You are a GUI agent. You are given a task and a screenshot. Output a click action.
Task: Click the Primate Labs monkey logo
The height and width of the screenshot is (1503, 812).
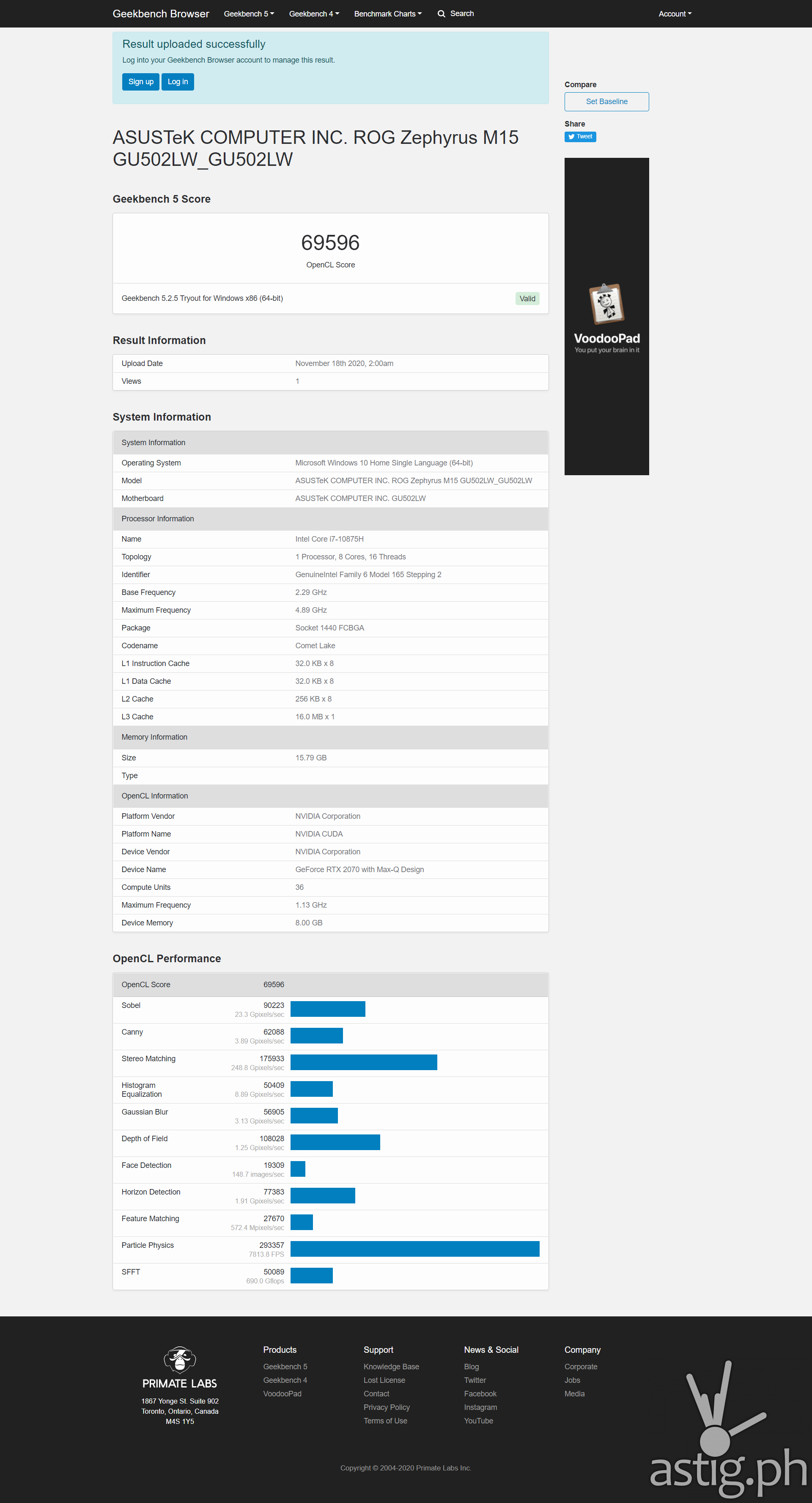tap(180, 1359)
